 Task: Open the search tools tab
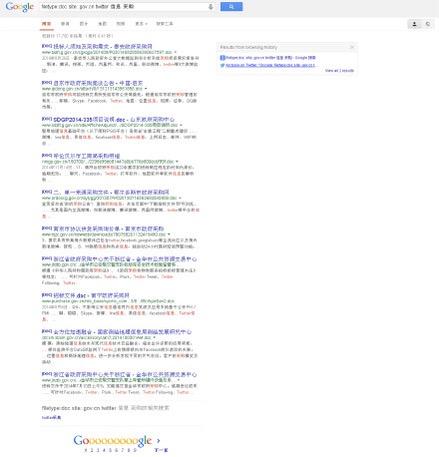(165, 24)
